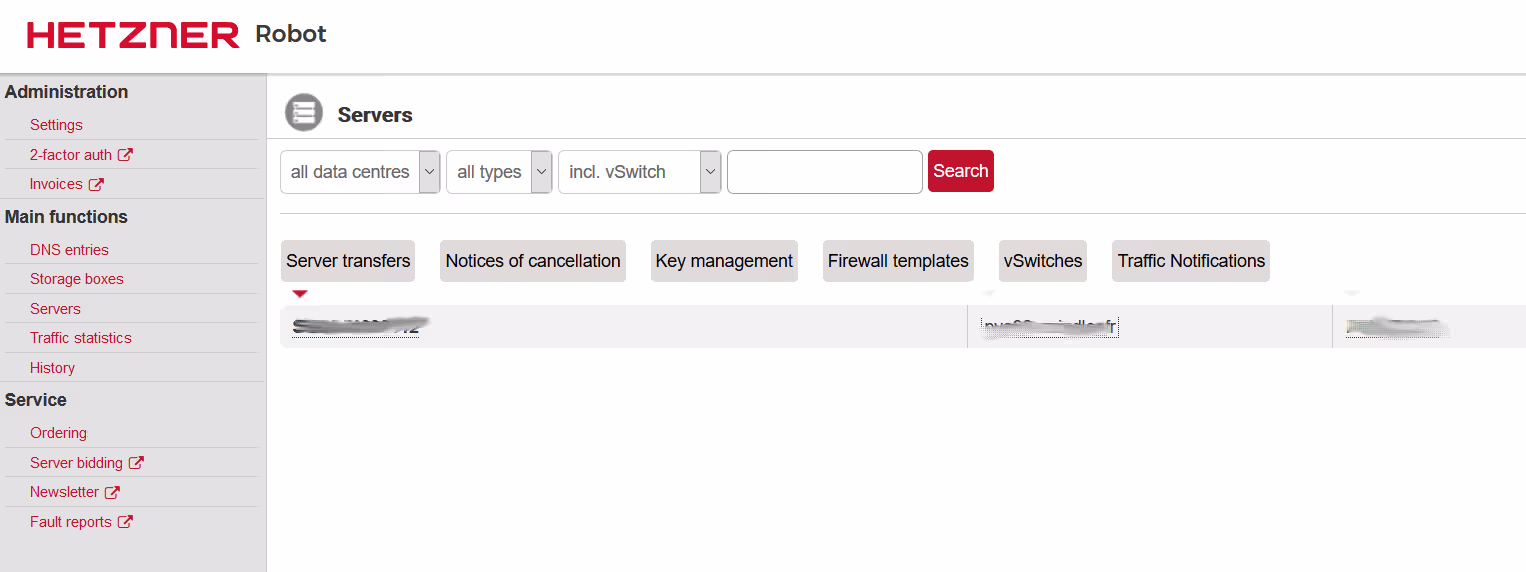Switch to the Server transfers tab

tap(348, 261)
